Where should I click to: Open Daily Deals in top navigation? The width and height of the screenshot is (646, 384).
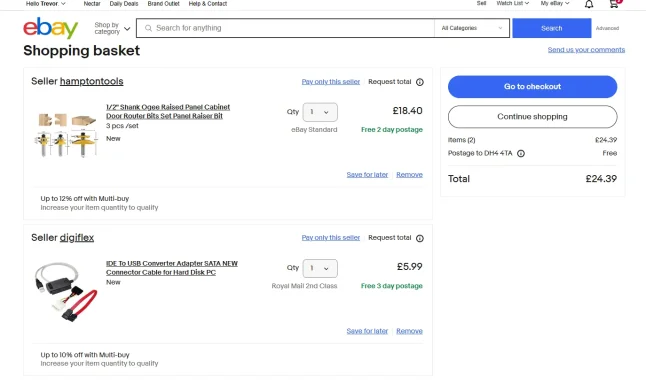(124, 3)
